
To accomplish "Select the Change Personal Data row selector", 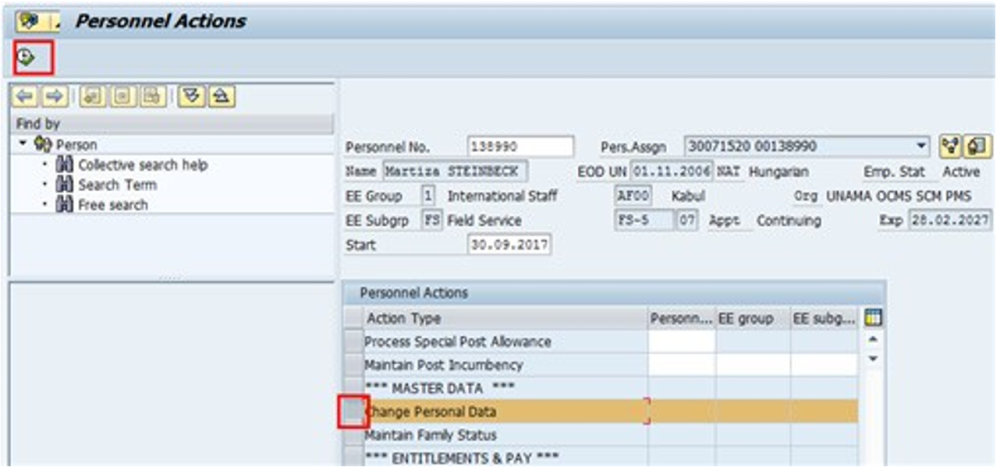I will (352, 411).
